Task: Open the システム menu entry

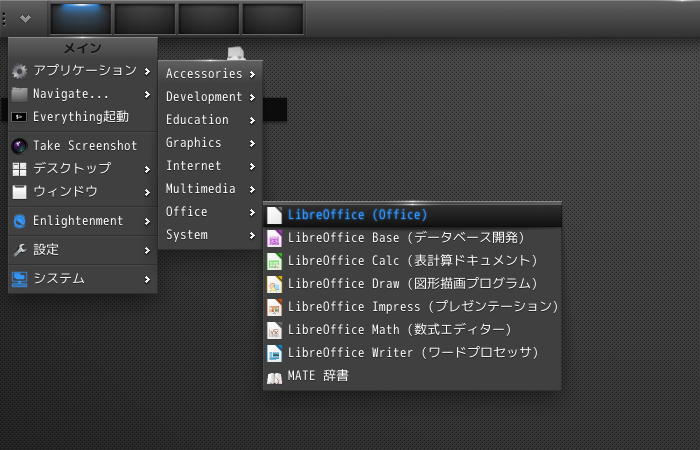Action: point(83,279)
